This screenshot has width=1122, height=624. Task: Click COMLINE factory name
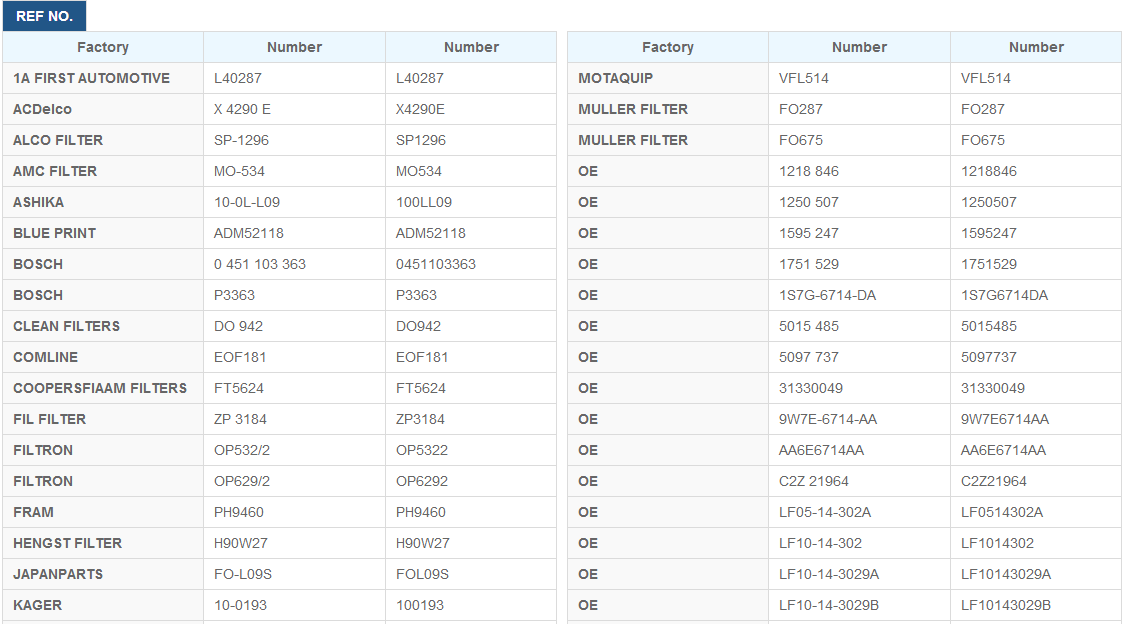coord(46,357)
